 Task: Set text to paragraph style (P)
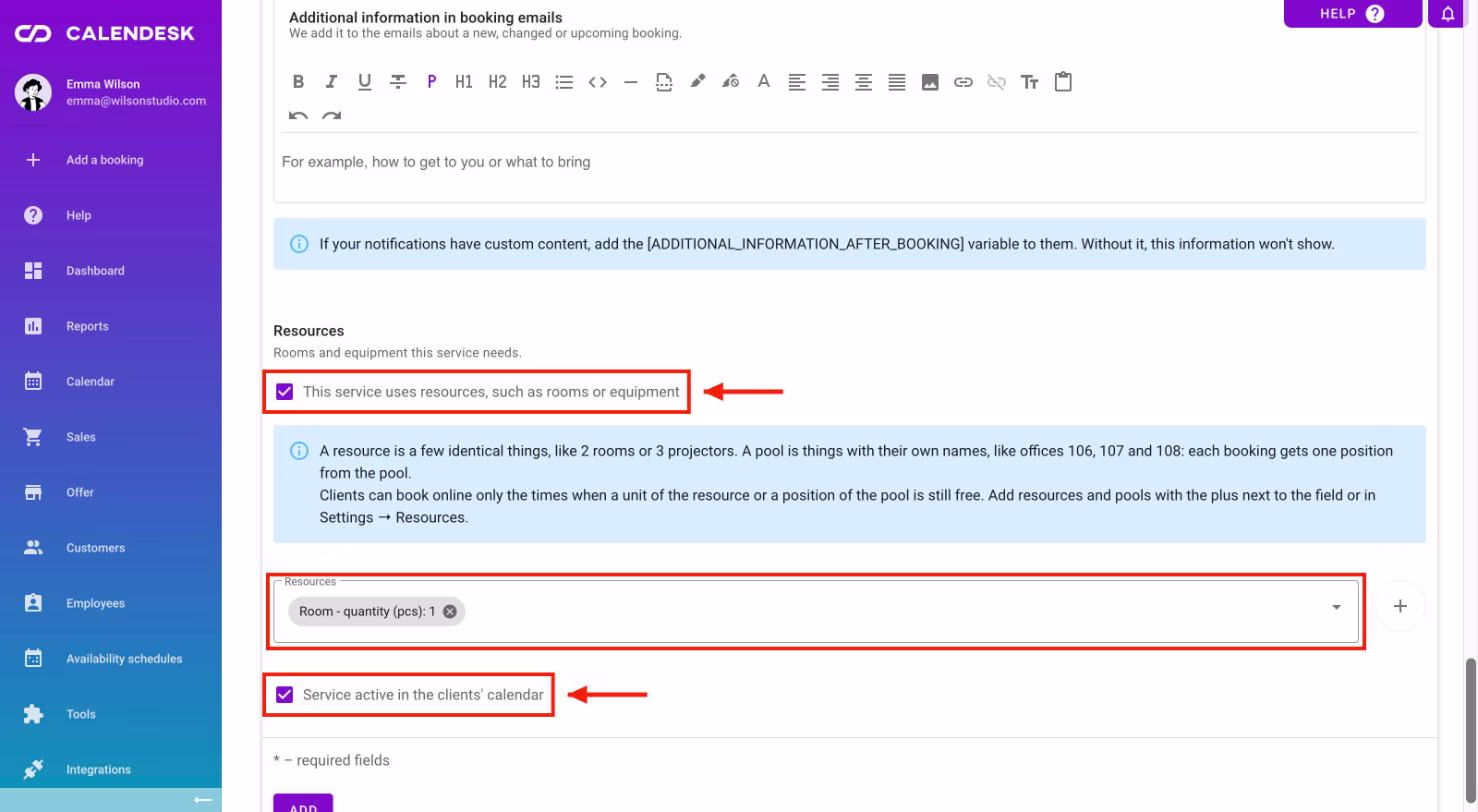point(431,82)
